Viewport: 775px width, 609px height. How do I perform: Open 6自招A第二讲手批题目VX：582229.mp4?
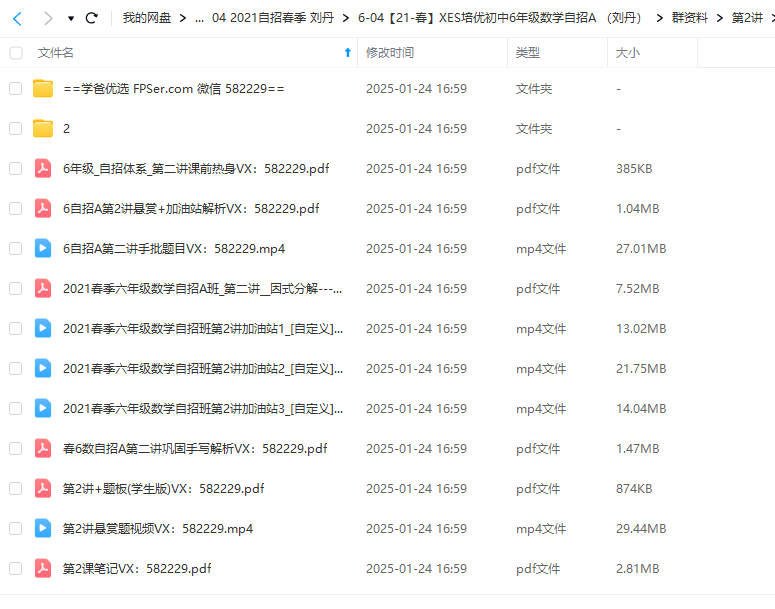click(173, 248)
